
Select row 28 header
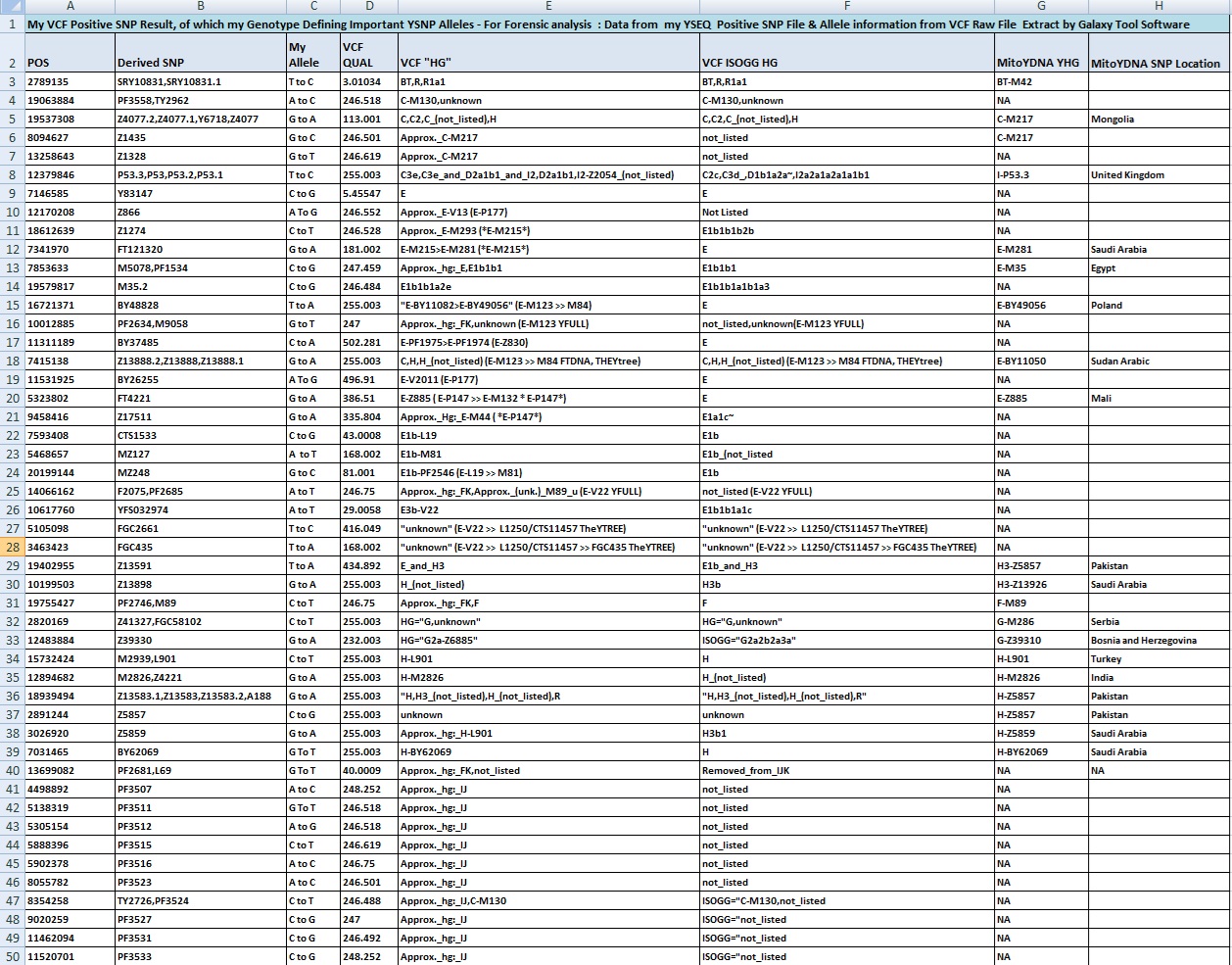(12, 547)
